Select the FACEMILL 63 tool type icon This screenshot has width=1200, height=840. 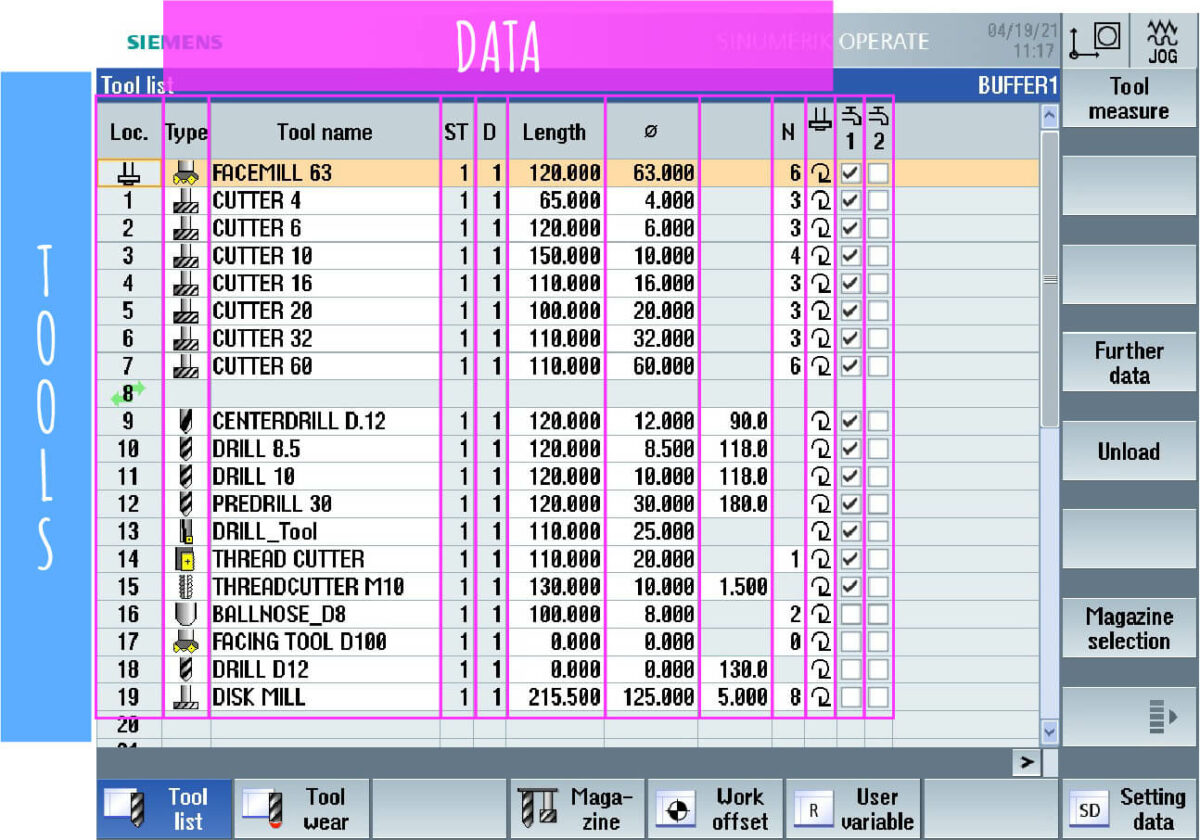187,172
